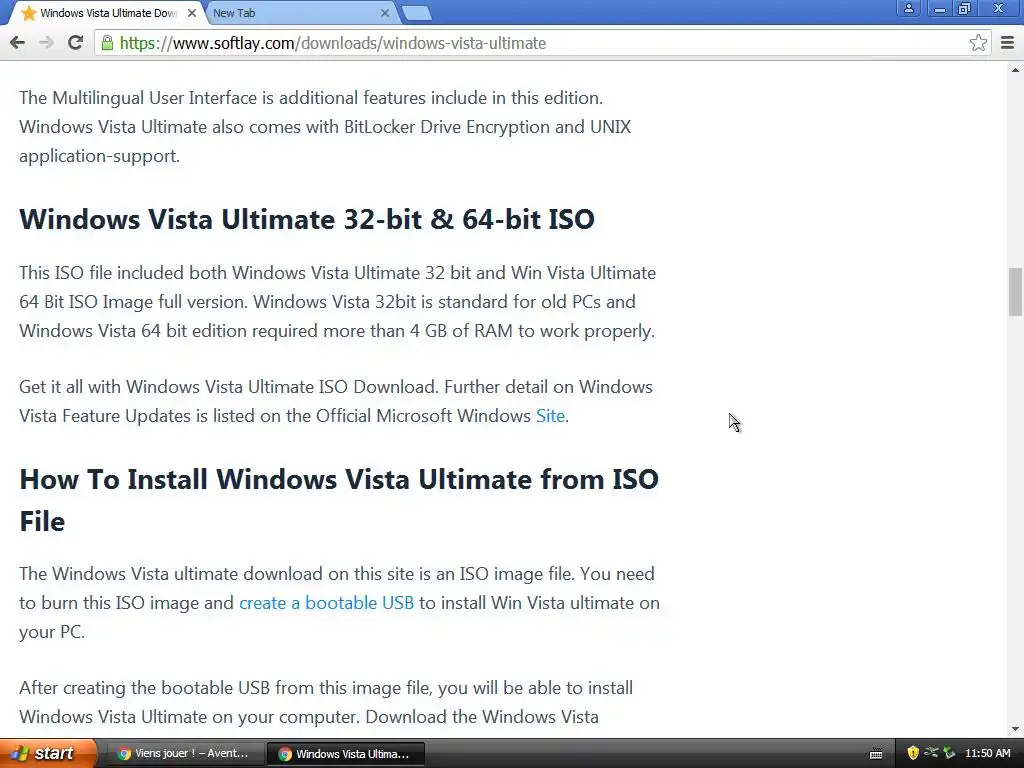Image resolution: width=1024 pixels, height=768 pixels.
Task: Switch to the Windows Vista Ultimate tab
Action: point(108,13)
